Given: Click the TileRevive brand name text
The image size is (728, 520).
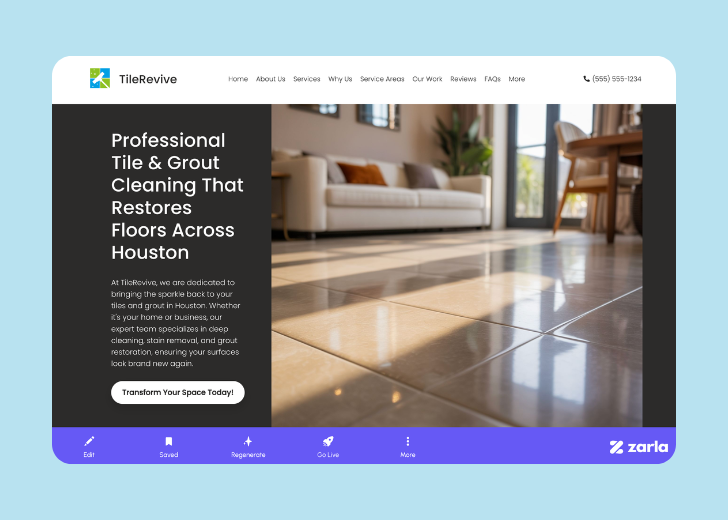Looking at the screenshot, I should (147, 79).
